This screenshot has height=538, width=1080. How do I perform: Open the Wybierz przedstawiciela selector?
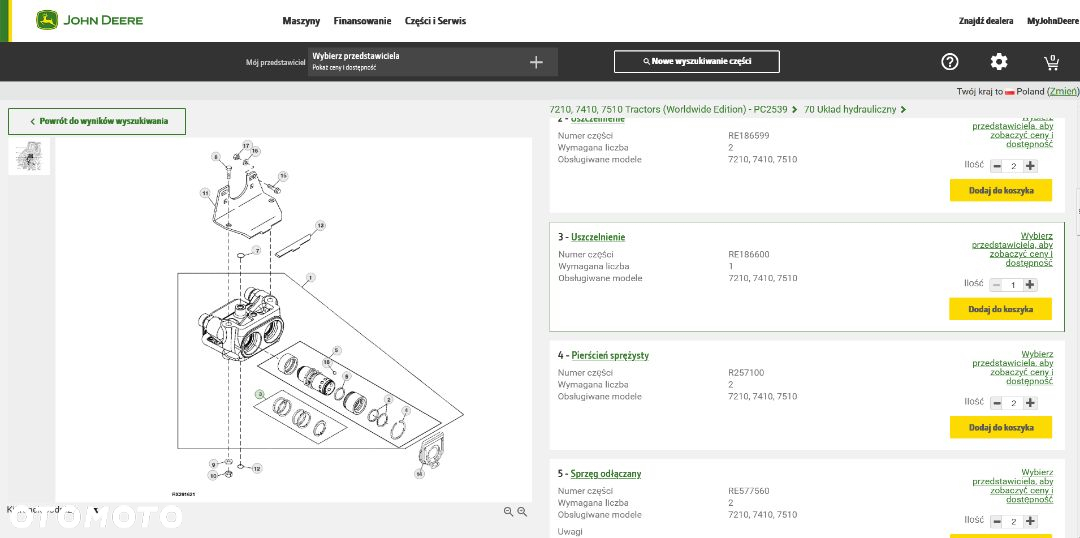pos(433,62)
